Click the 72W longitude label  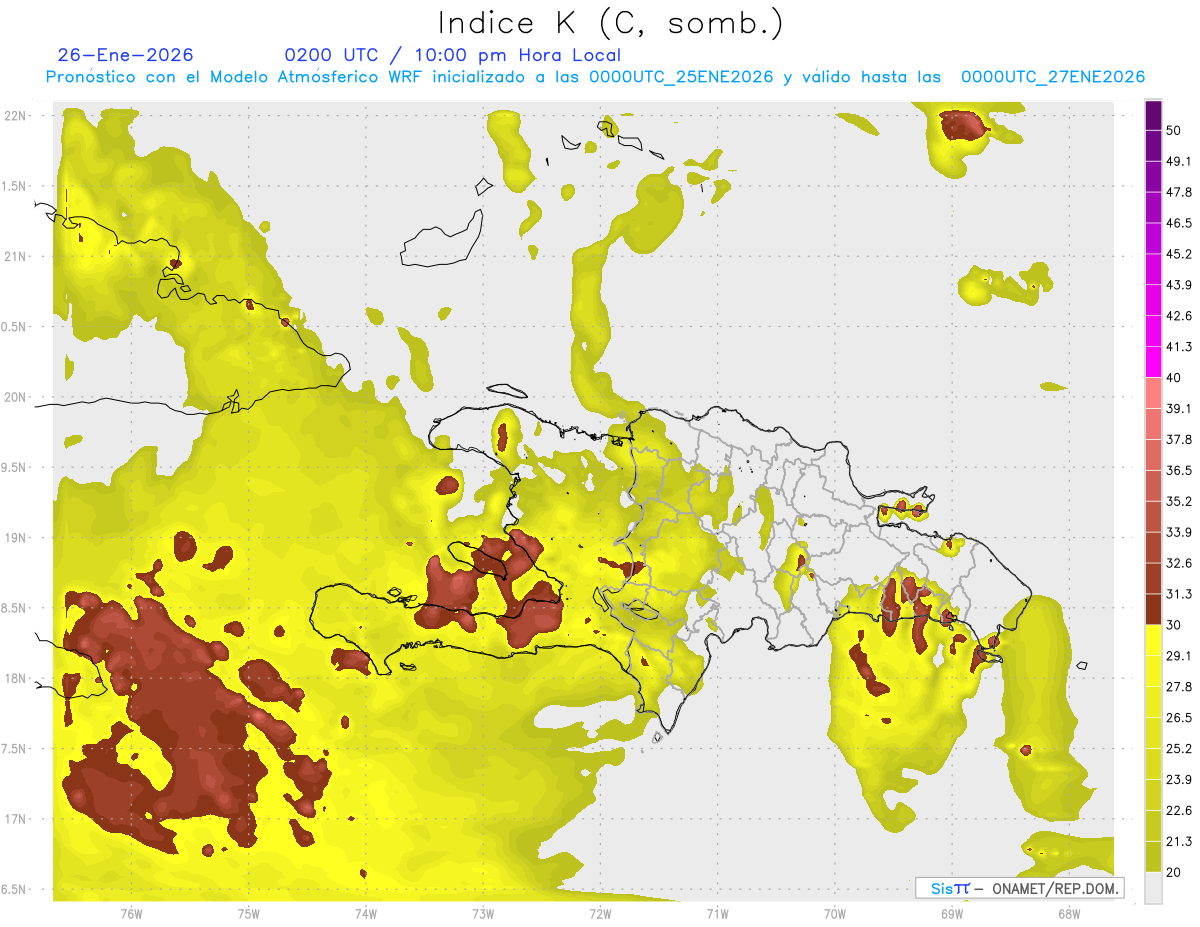[x=600, y=913]
